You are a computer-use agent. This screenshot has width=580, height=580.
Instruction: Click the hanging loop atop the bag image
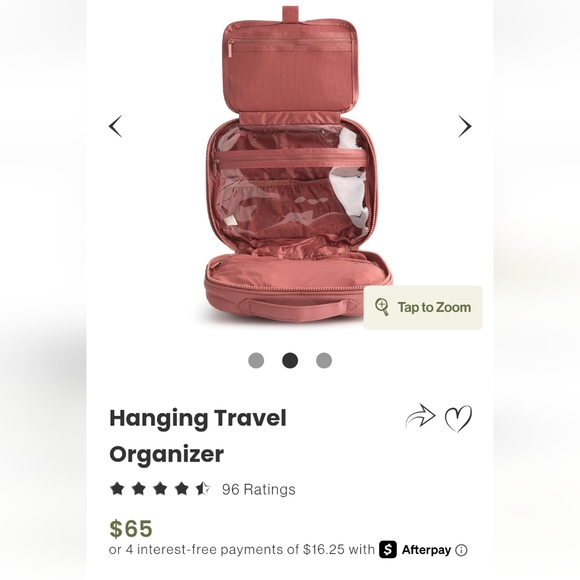(290, 14)
